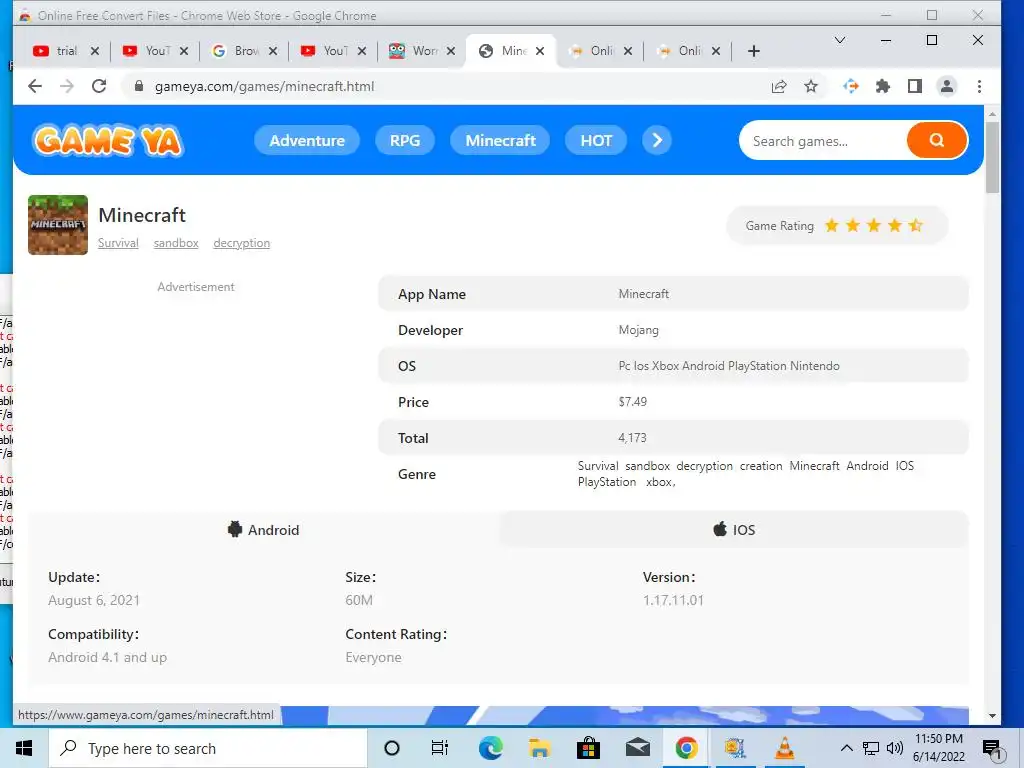Open the Mail app from taskbar
The height and width of the screenshot is (768, 1024).
[637, 748]
